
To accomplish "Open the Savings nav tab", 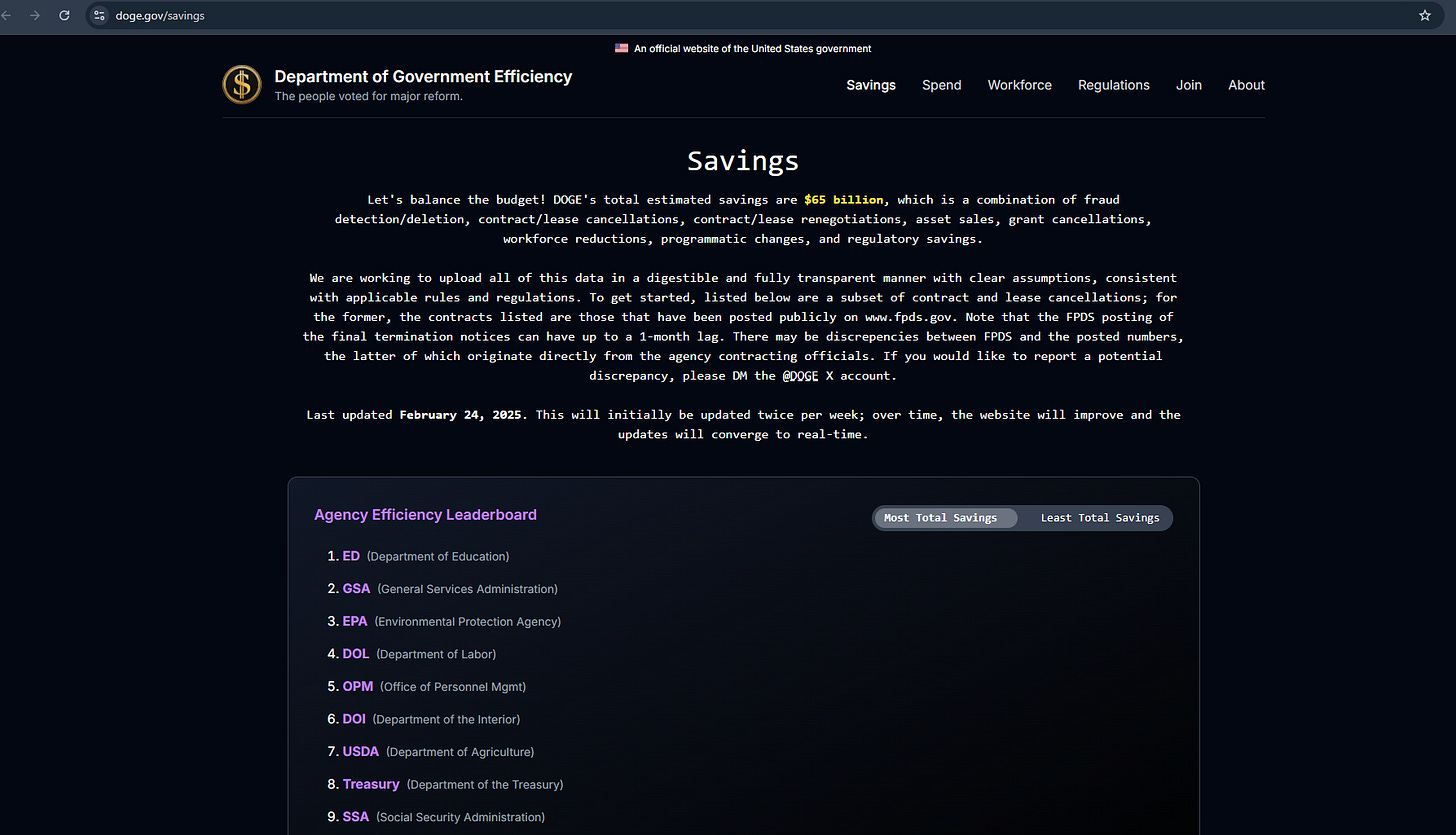I will [x=871, y=85].
